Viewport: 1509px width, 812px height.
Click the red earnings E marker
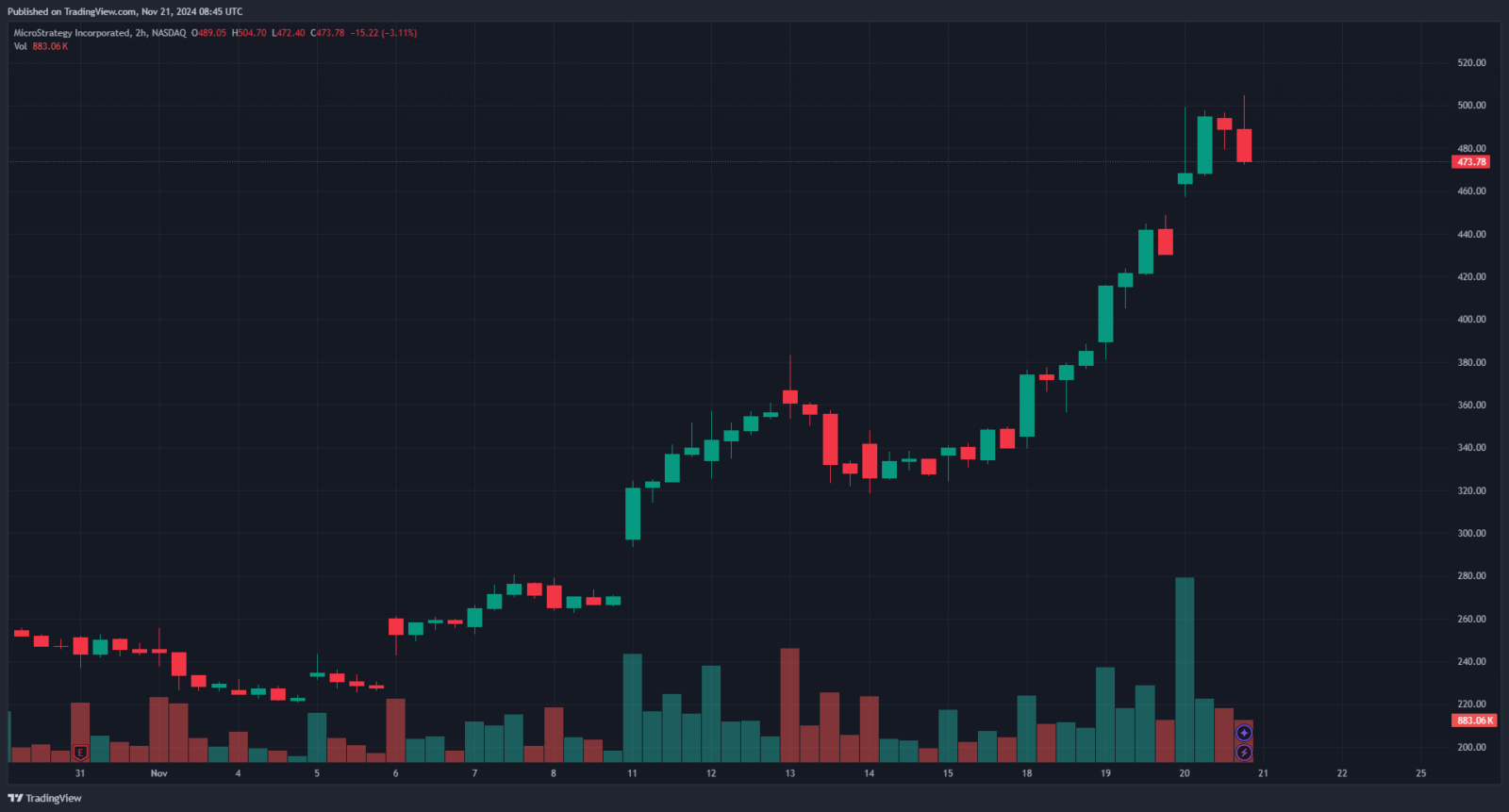(80, 753)
